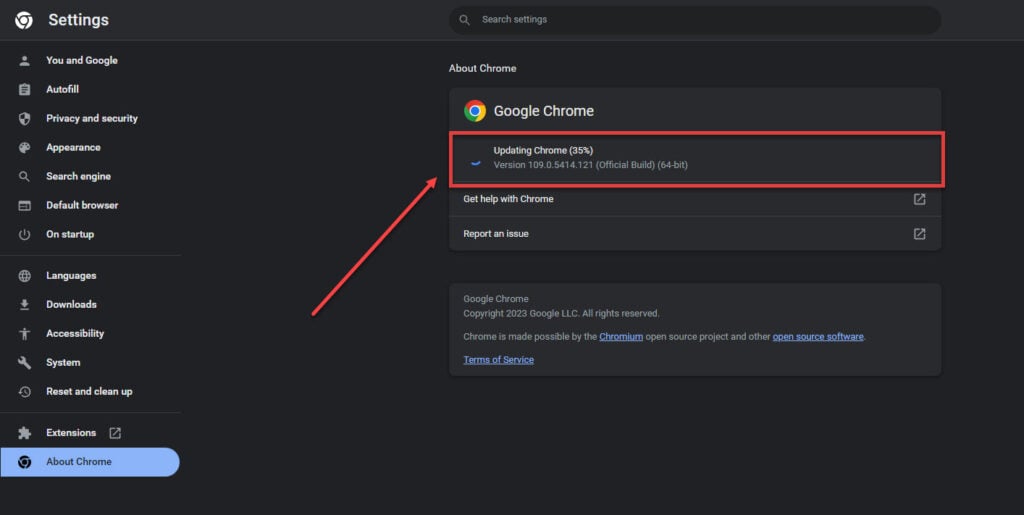This screenshot has width=1024, height=515.
Task: Click the Chrome logo beside Settings title
Action: (24, 20)
